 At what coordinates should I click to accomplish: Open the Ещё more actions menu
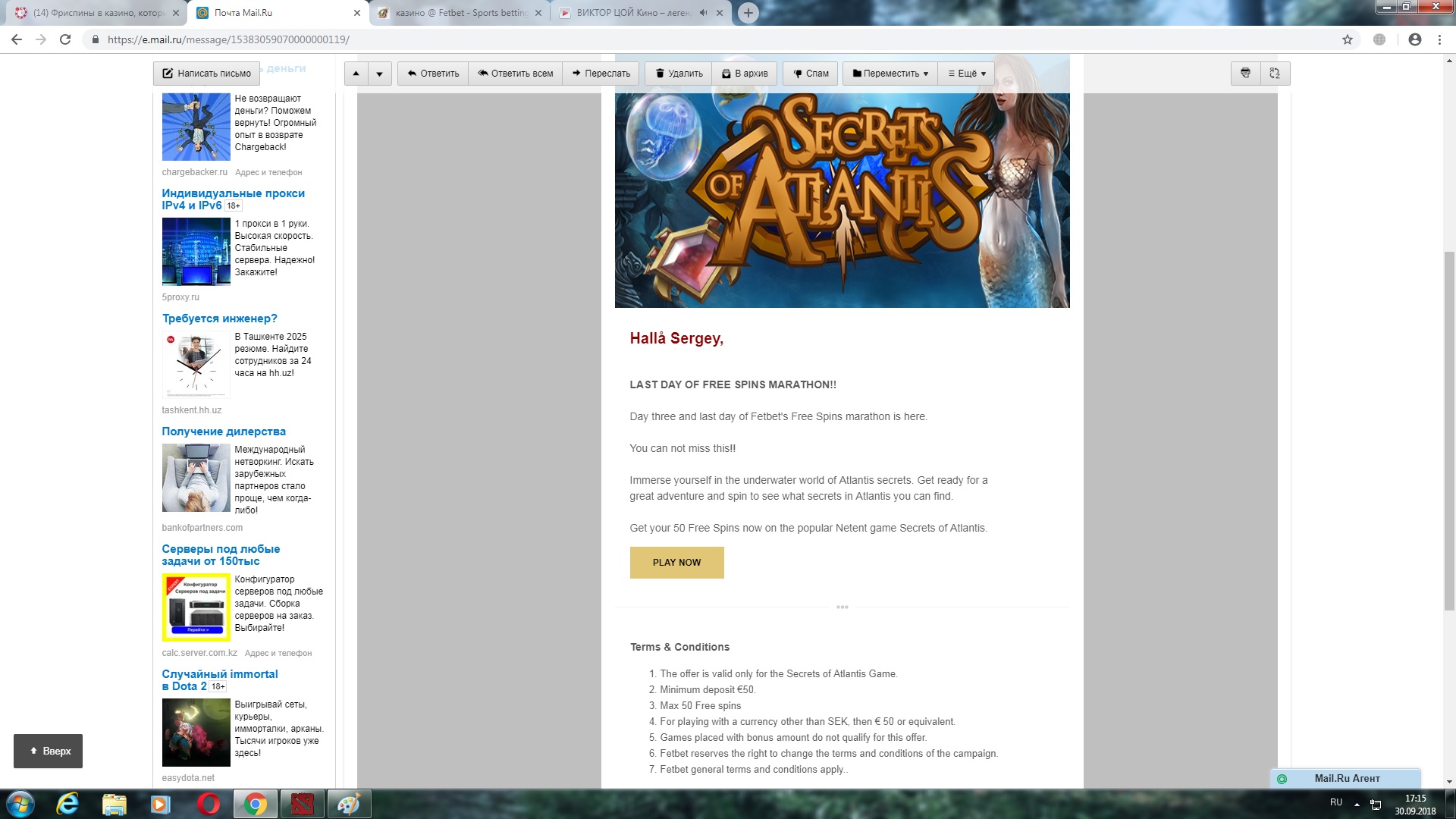[x=967, y=74]
